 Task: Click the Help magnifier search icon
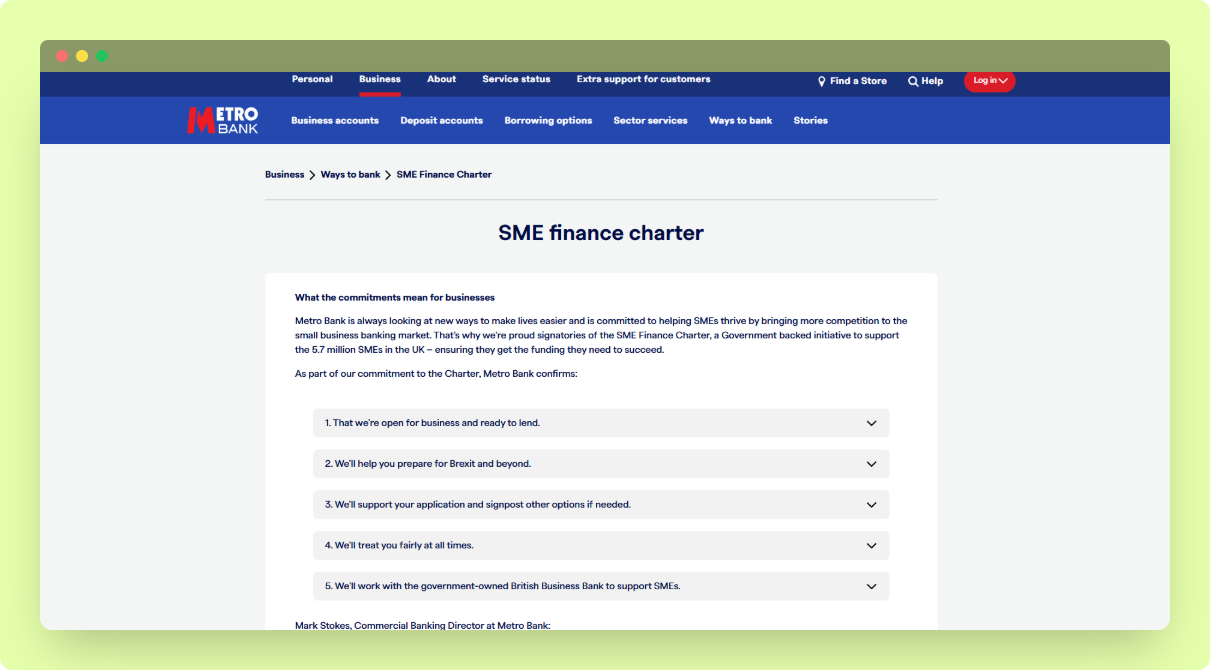click(913, 81)
